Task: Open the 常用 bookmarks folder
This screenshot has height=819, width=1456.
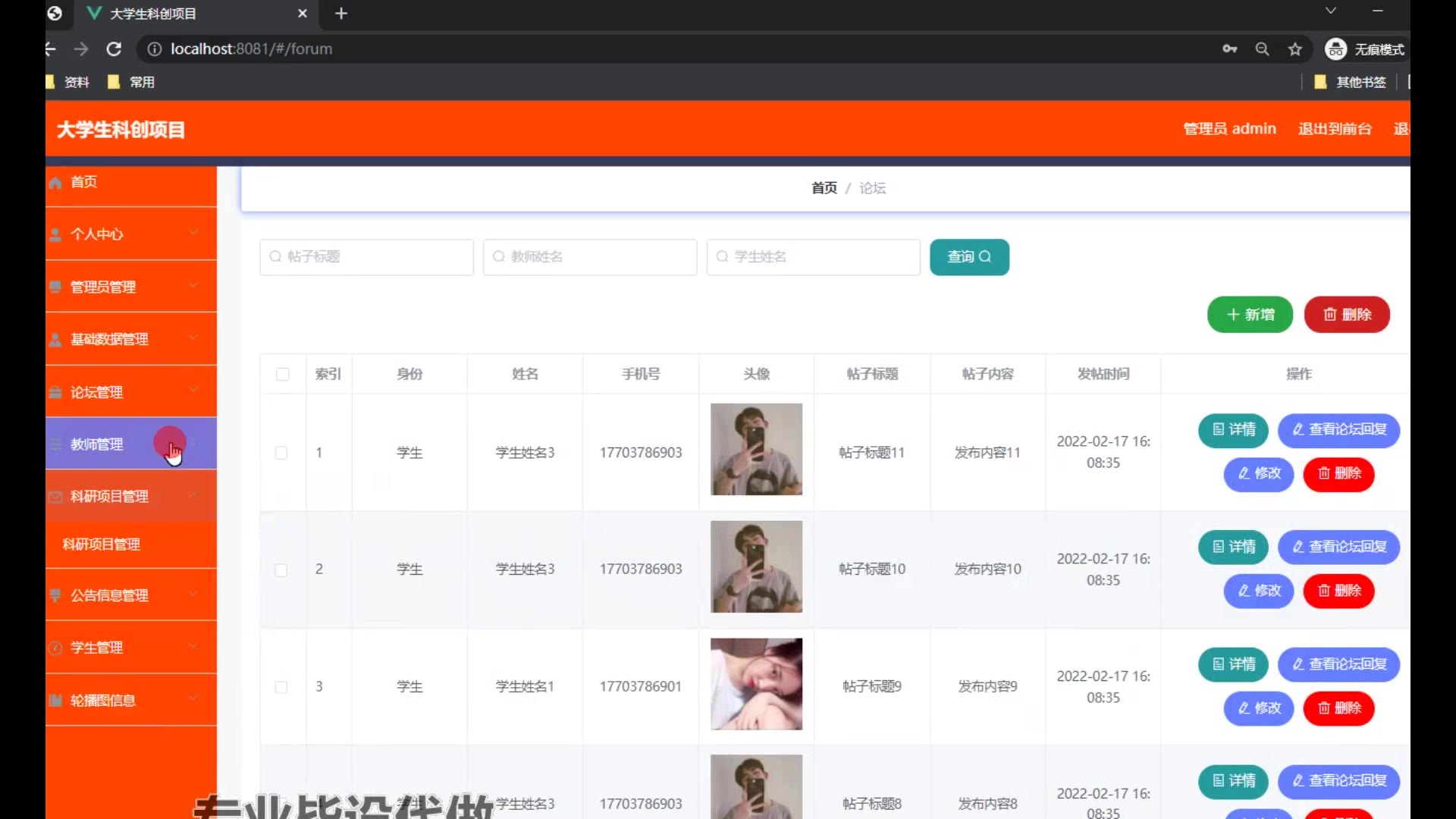Action: (x=131, y=82)
